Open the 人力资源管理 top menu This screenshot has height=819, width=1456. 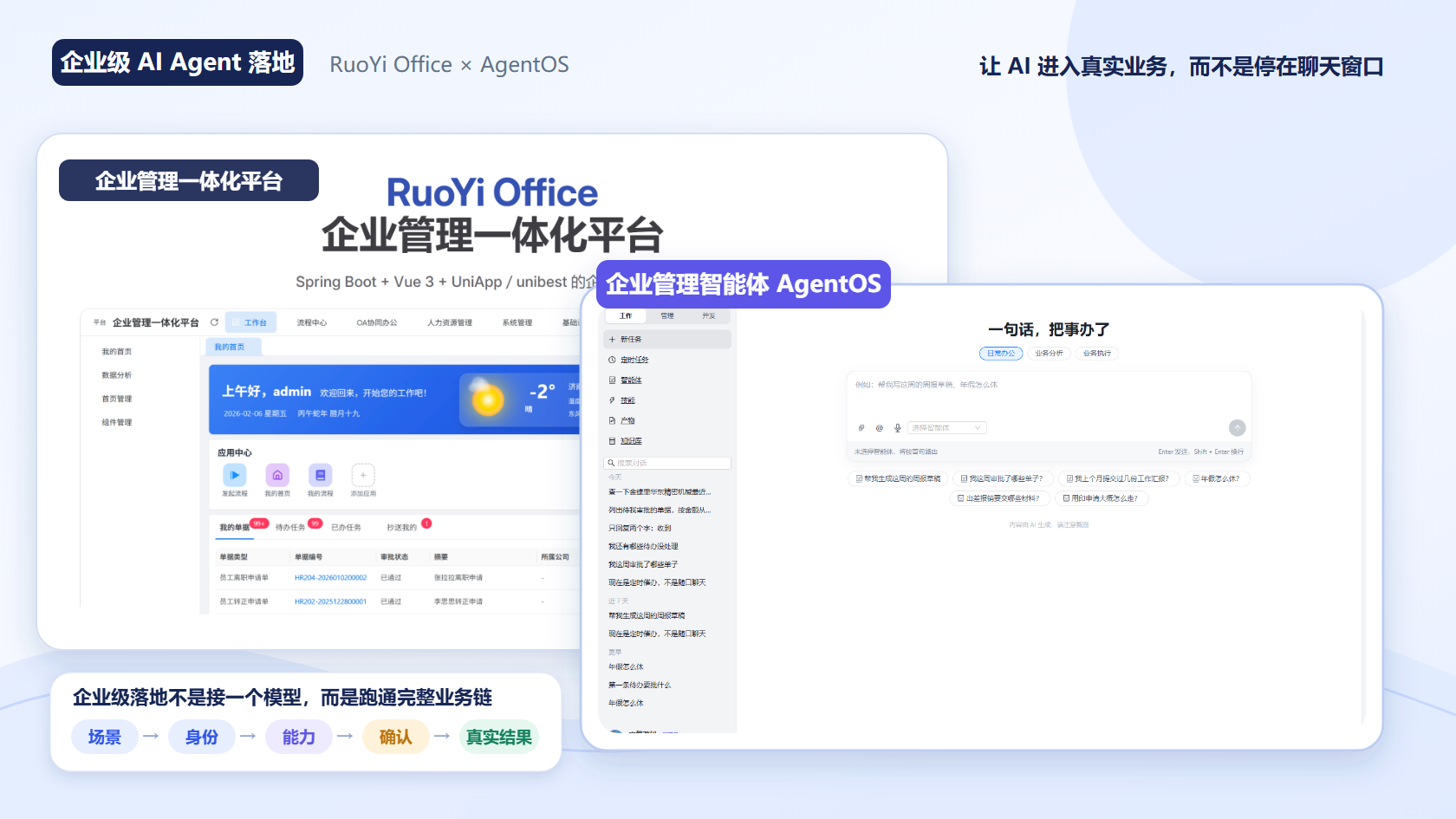(x=450, y=322)
